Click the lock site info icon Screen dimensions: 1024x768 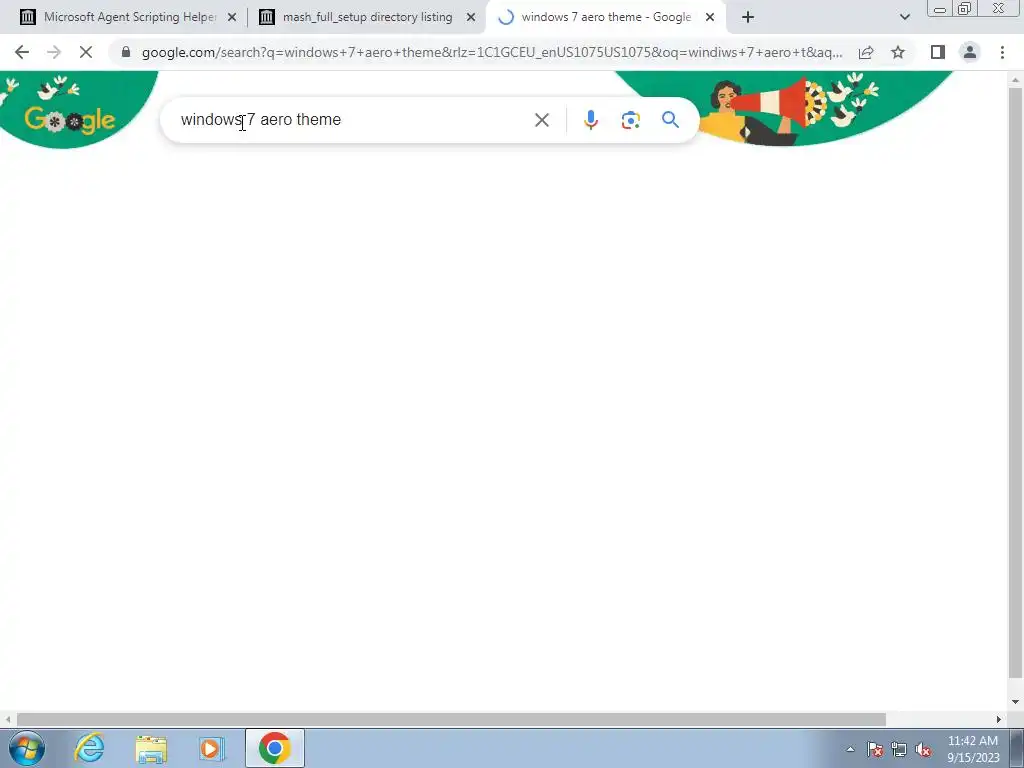(126, 52)
